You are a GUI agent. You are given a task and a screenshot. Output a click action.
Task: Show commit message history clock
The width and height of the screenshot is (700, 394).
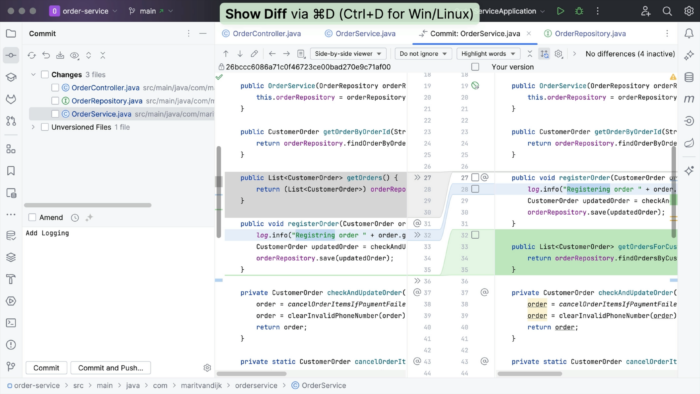pyautogui.click(x=75, y=218)
